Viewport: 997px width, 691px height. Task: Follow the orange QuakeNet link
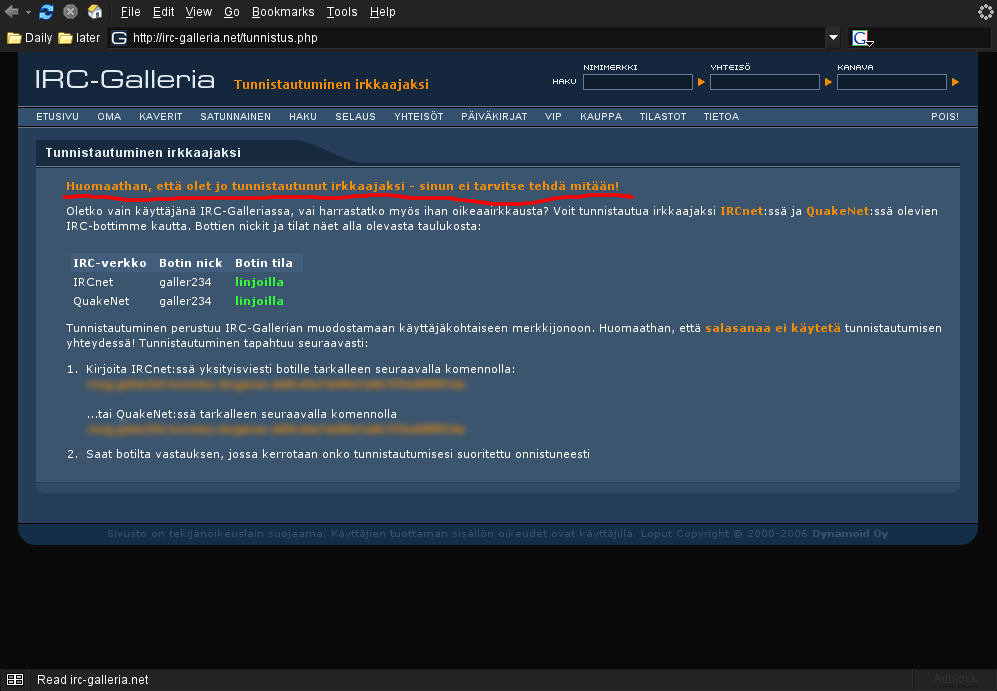837,211
